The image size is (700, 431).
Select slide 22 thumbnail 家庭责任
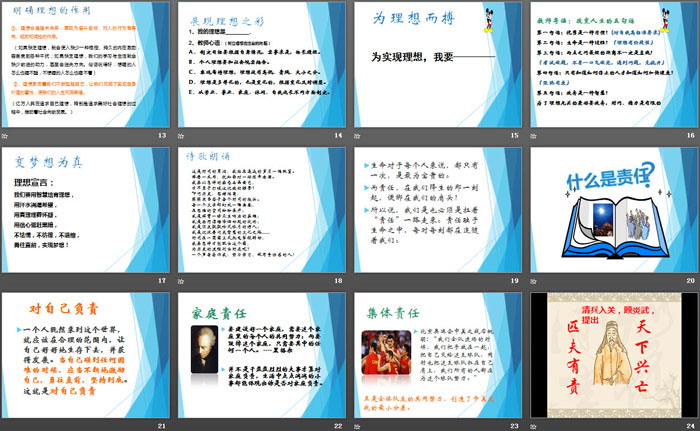(262, 355)
